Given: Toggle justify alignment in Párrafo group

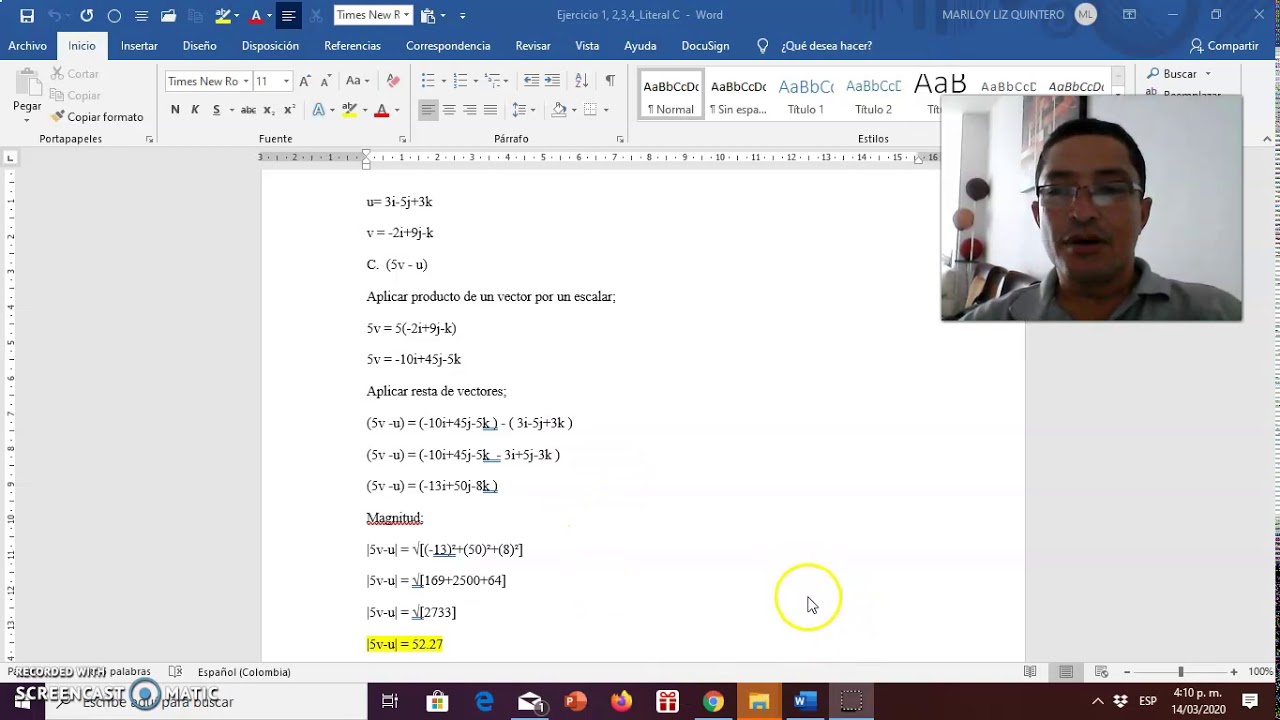Looking at the screenshot, I should pyautogui.click(x=490, y=110).
